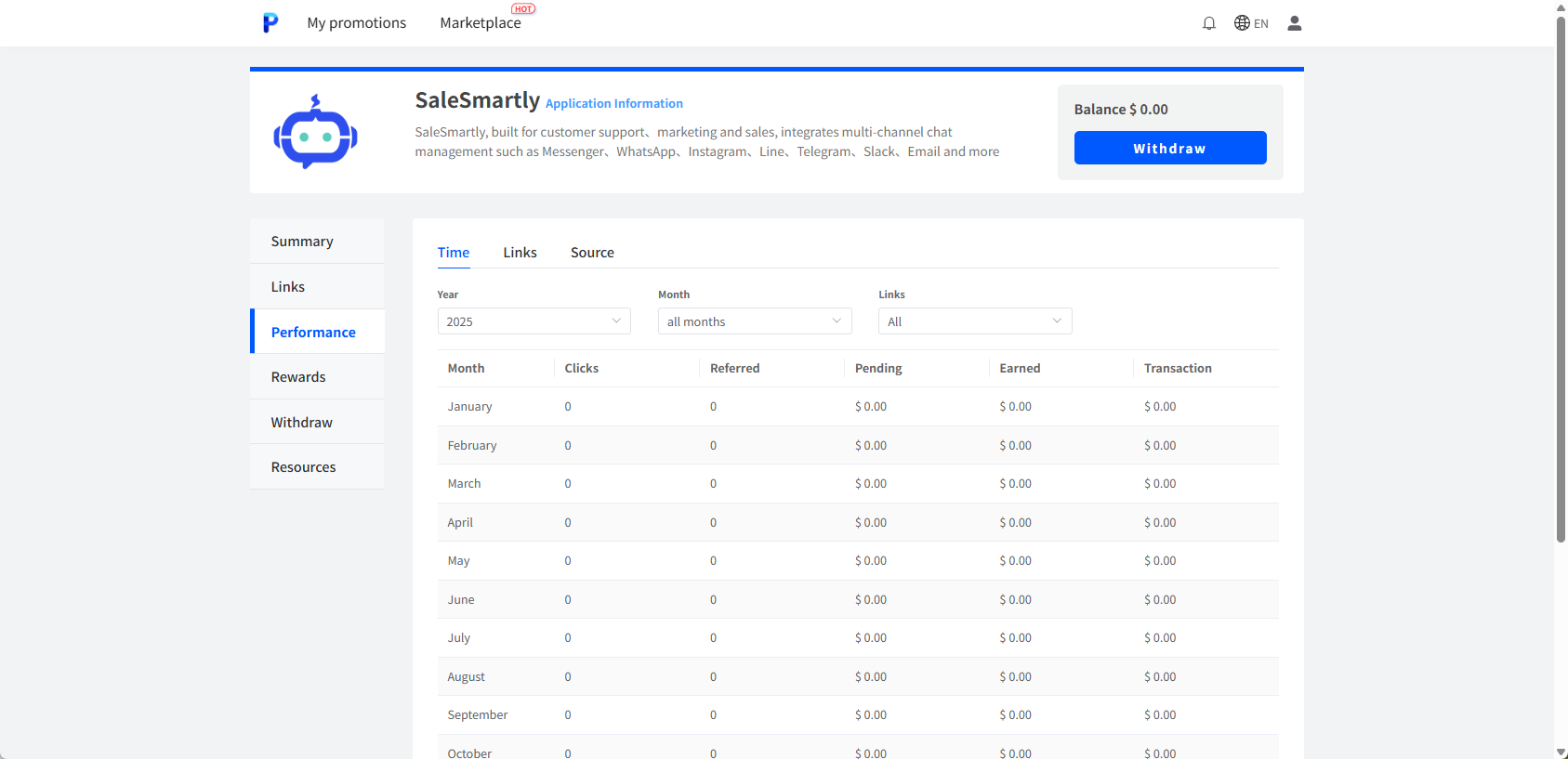Switch to the Links tab beside Time
The image size is (1568, 759).
[520, 253]
